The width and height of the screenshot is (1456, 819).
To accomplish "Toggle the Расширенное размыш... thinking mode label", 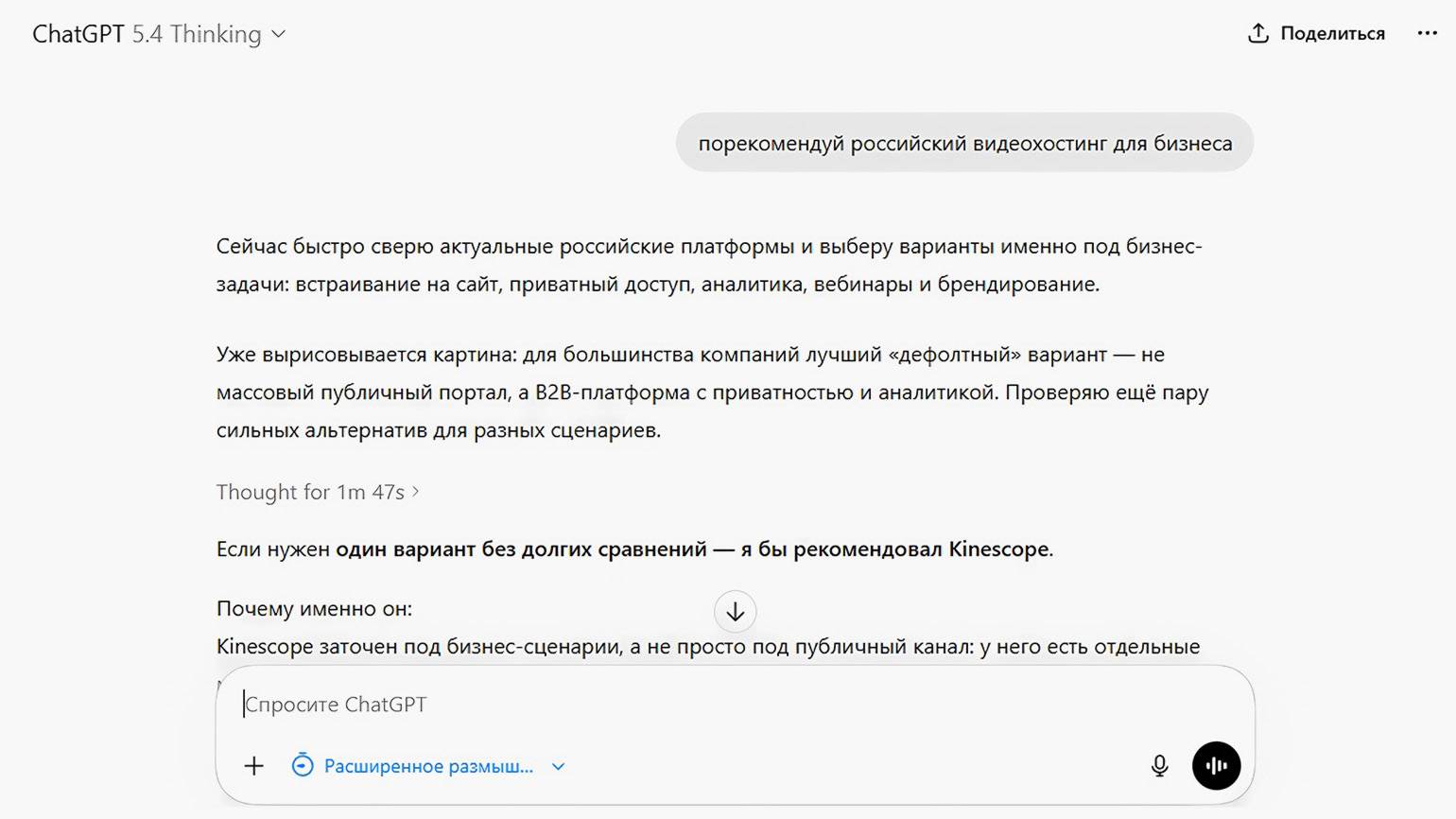I will (428, 766).
